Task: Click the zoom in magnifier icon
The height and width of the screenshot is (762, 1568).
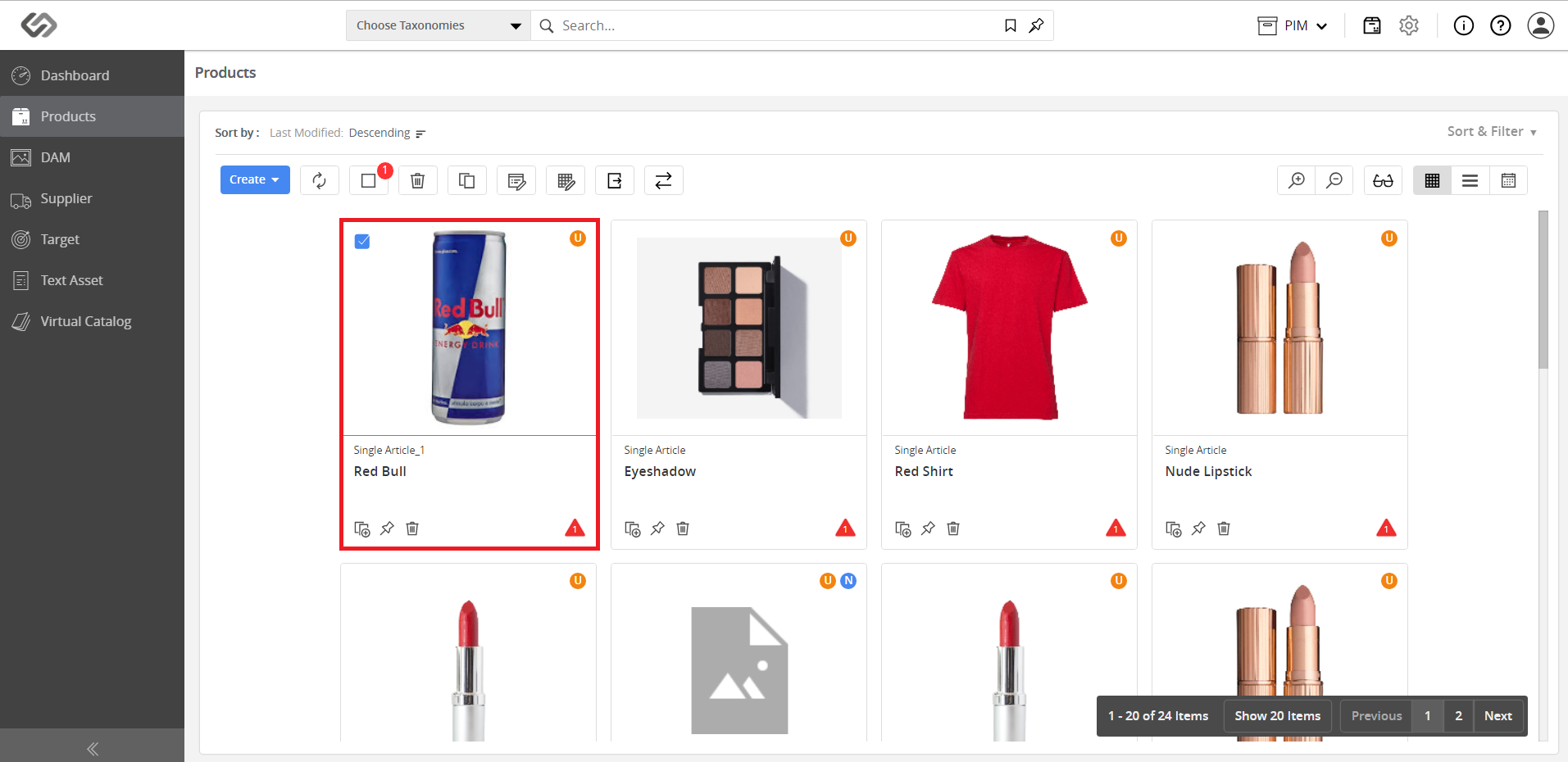Action: (x=1297, y=180)
